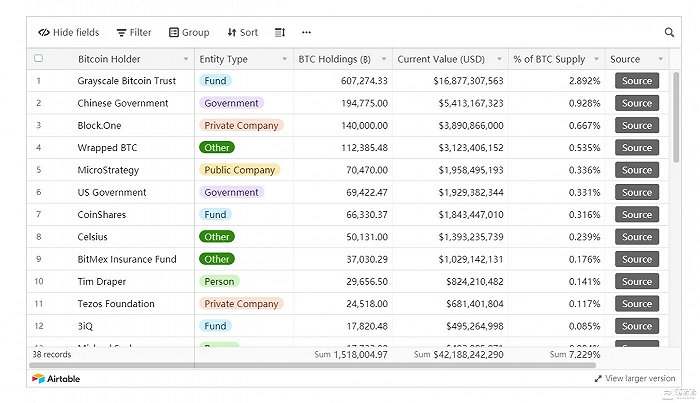Viewport: 700px width, 403px height.
Task: Select CoinShares holder cell
Action: click(x=102, y=215)
